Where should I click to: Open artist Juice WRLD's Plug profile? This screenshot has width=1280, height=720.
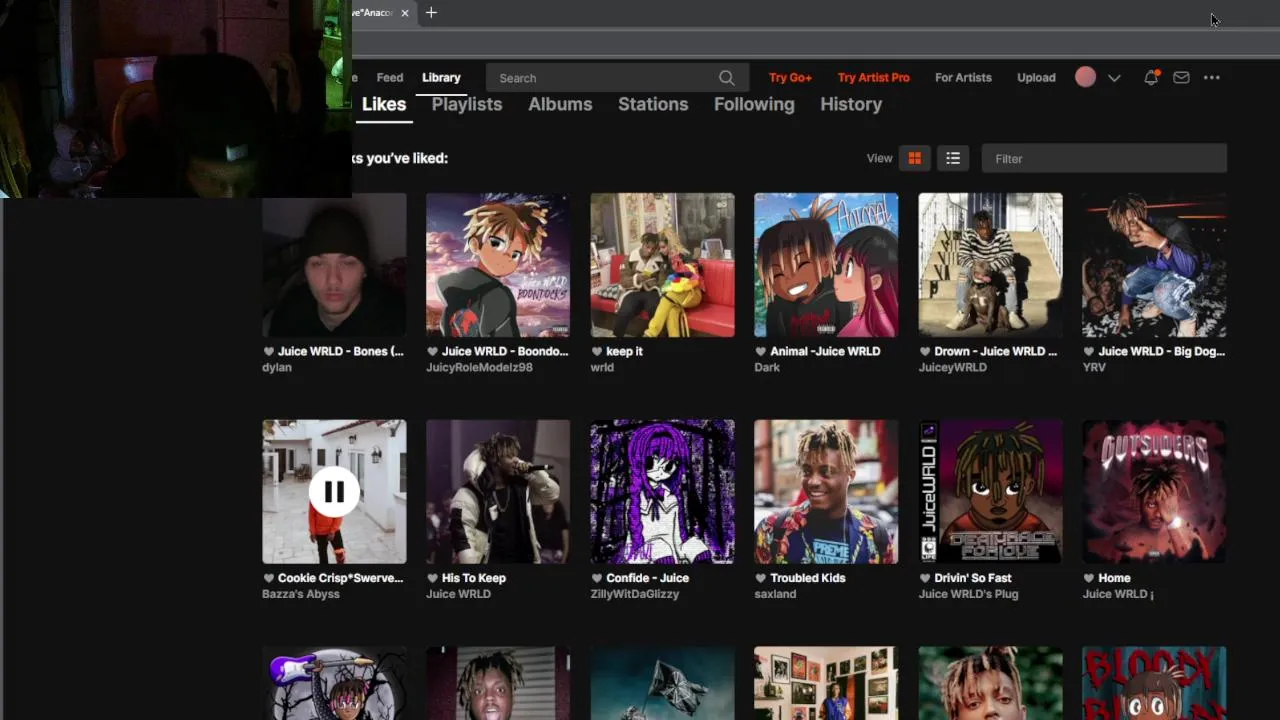[x=968, y=594]
